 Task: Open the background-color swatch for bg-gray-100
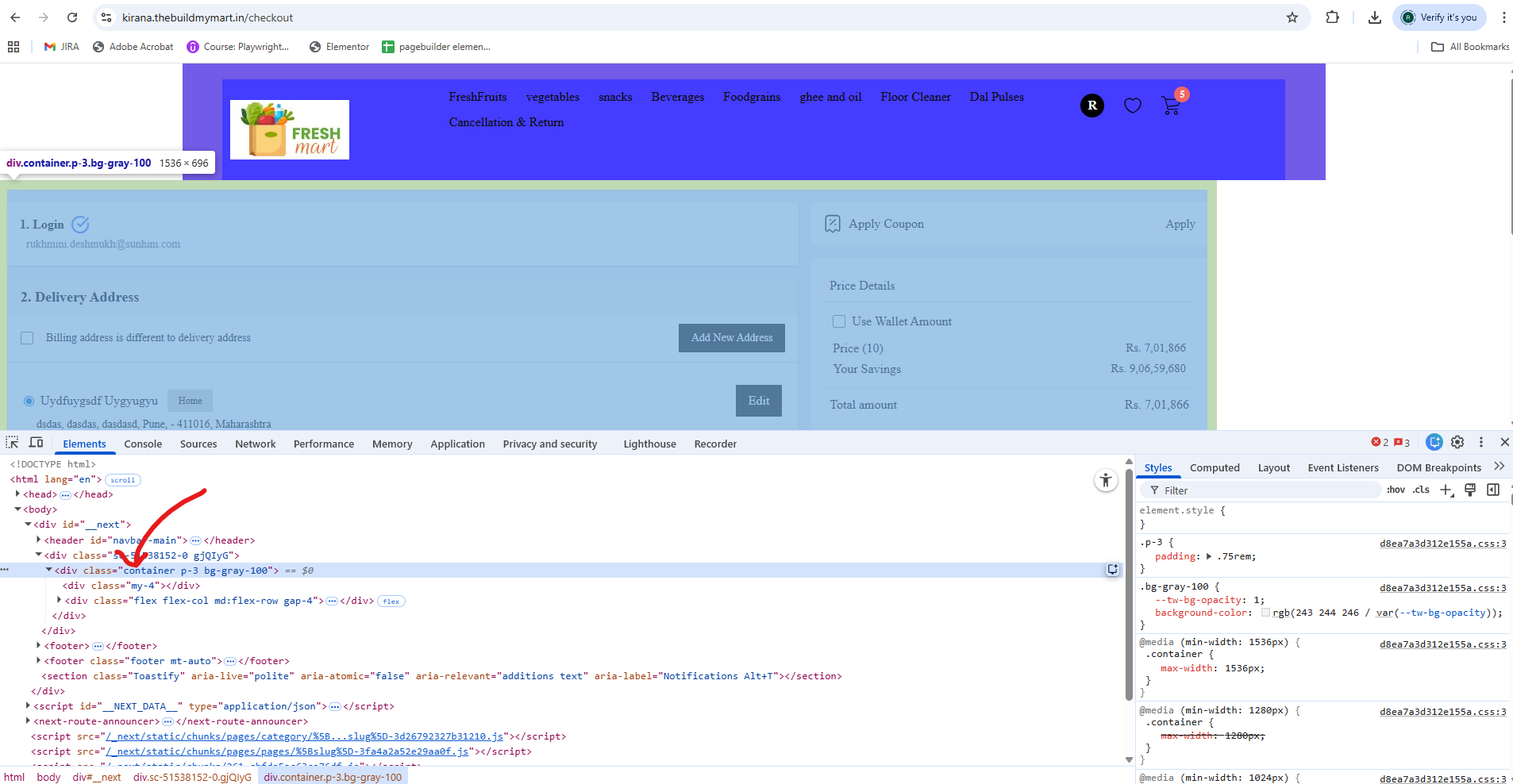[x=1265, y=612]
